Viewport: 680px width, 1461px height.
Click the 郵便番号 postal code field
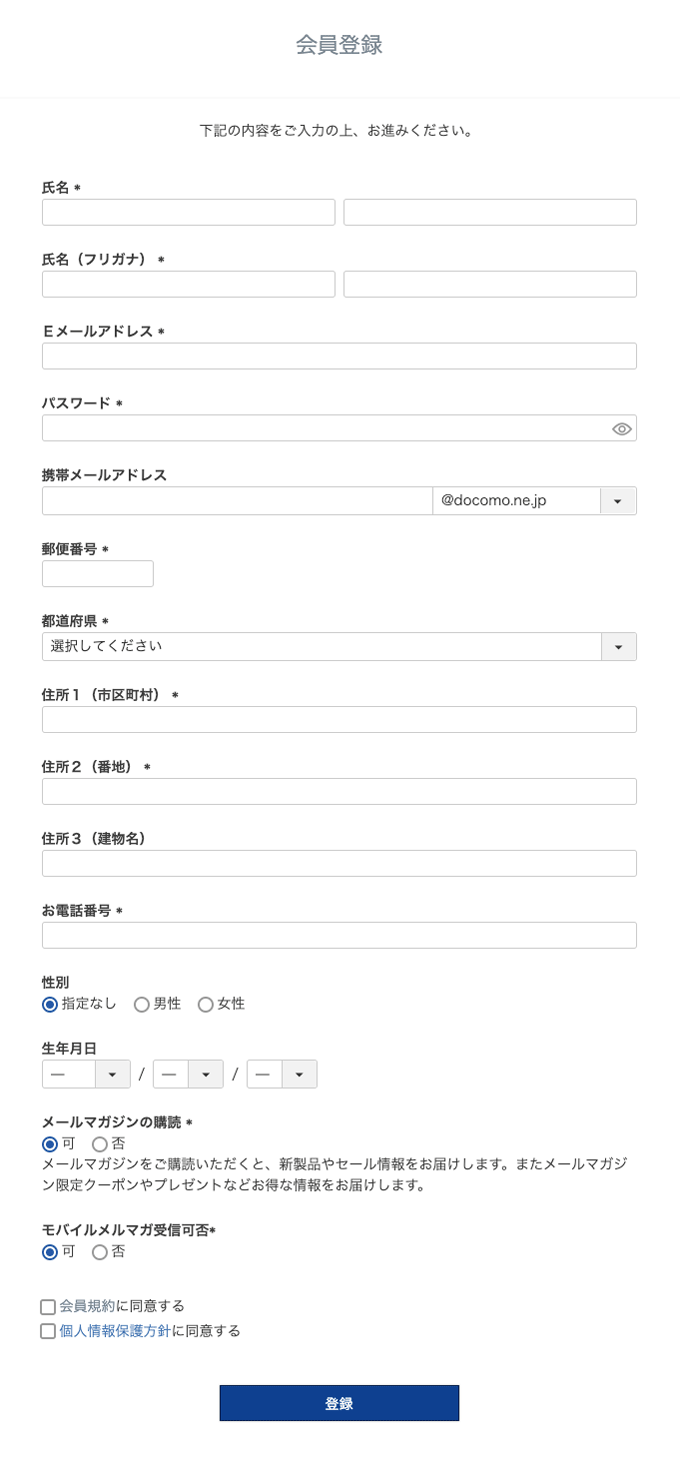tap(97, 574)
